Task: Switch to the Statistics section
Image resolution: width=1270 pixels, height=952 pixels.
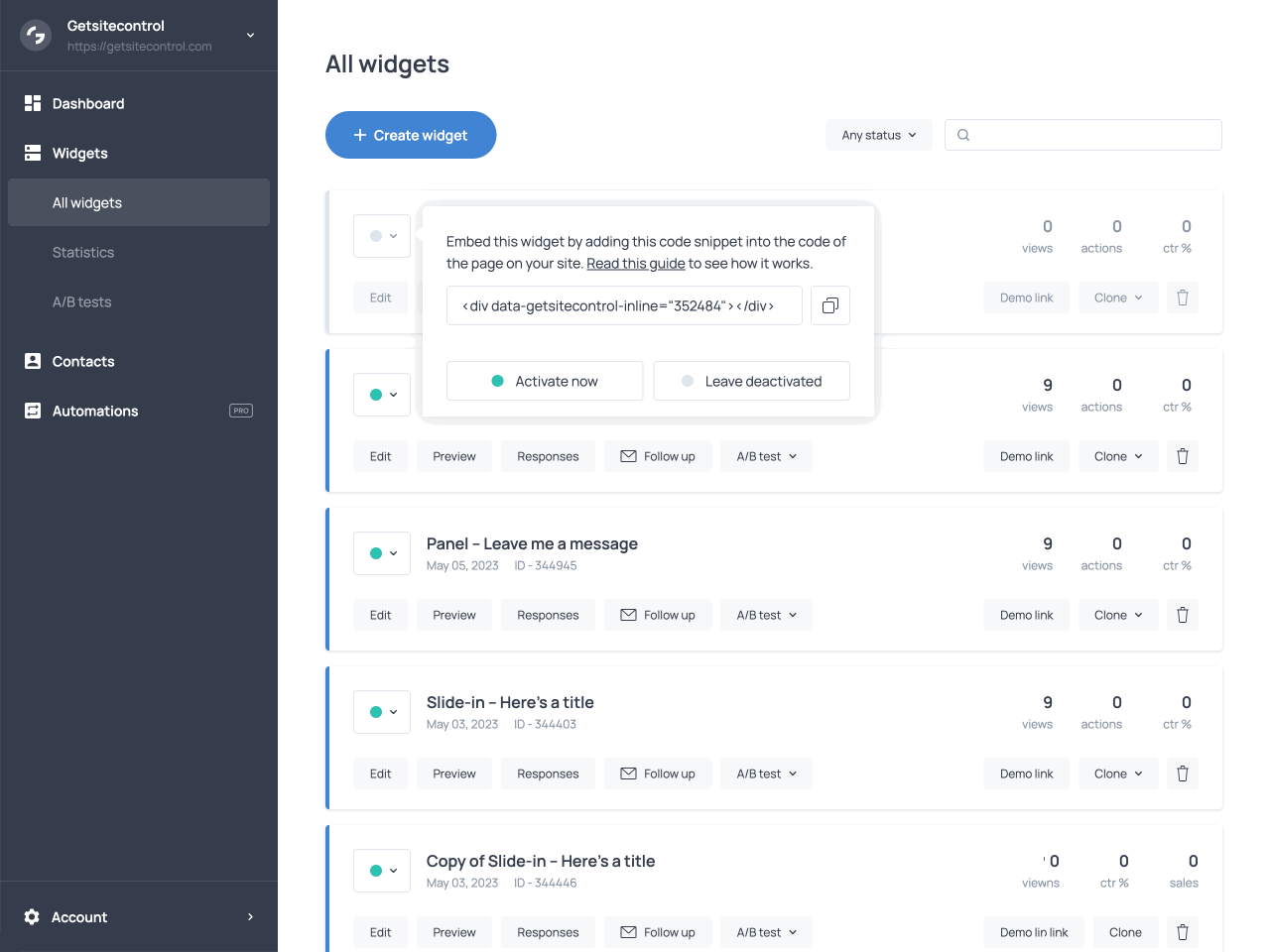Action: tap(83, 252)
